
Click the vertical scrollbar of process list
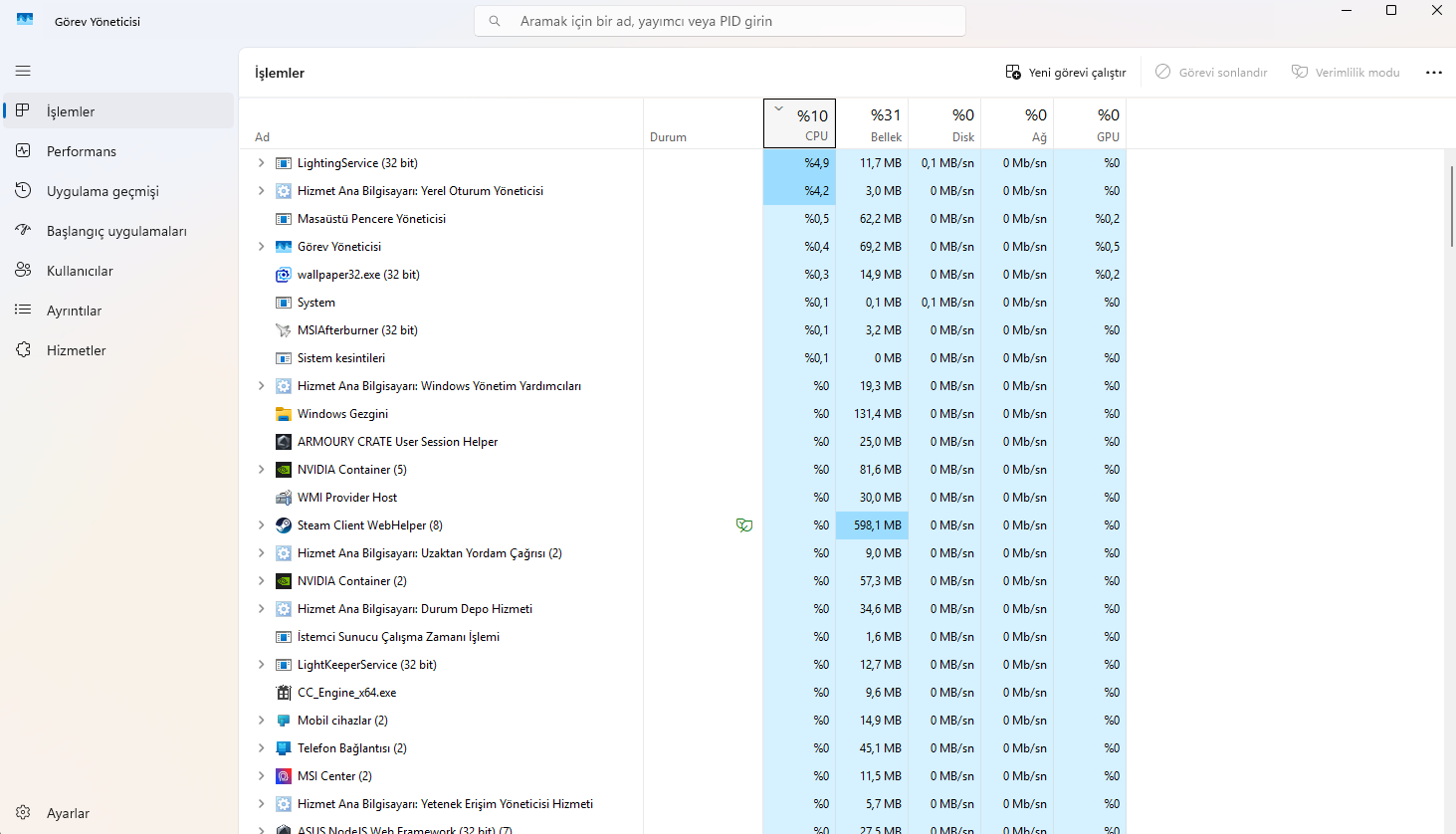[1451, 207]
